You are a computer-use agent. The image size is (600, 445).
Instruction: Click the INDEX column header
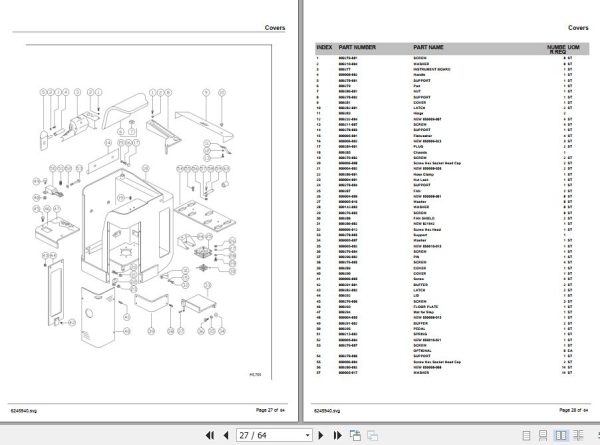[324, 47]
